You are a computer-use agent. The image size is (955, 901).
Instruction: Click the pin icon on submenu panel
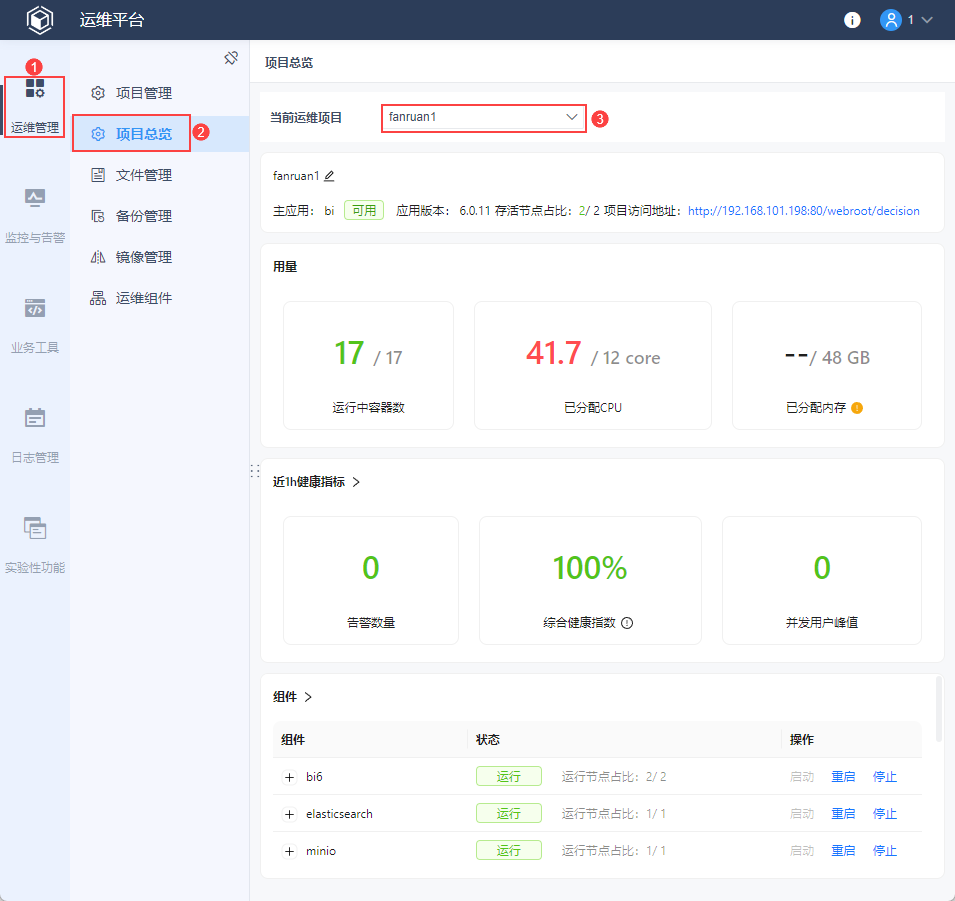[x=231, y=58]
